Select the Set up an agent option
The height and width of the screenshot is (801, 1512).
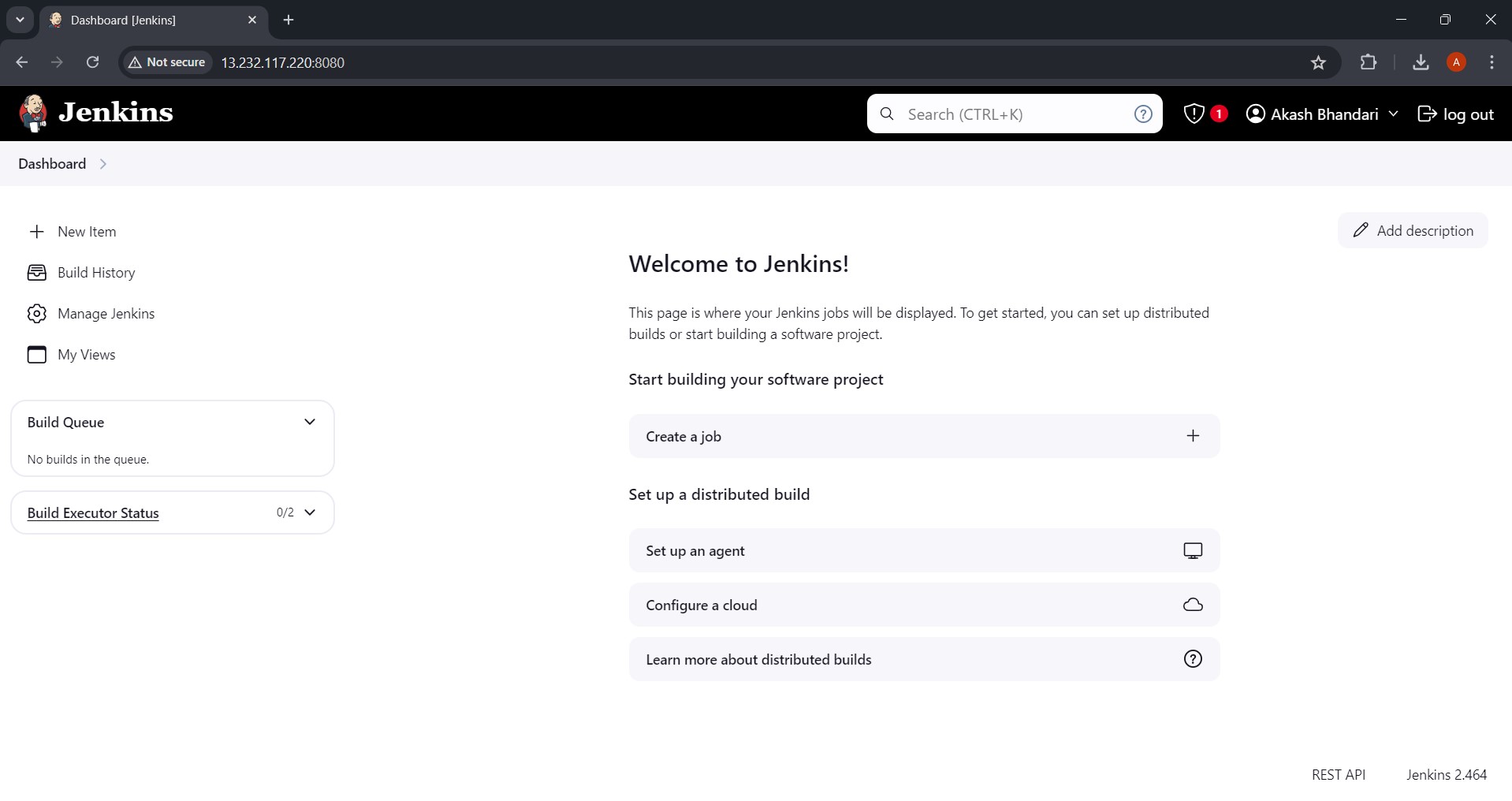tap(923, 550)
